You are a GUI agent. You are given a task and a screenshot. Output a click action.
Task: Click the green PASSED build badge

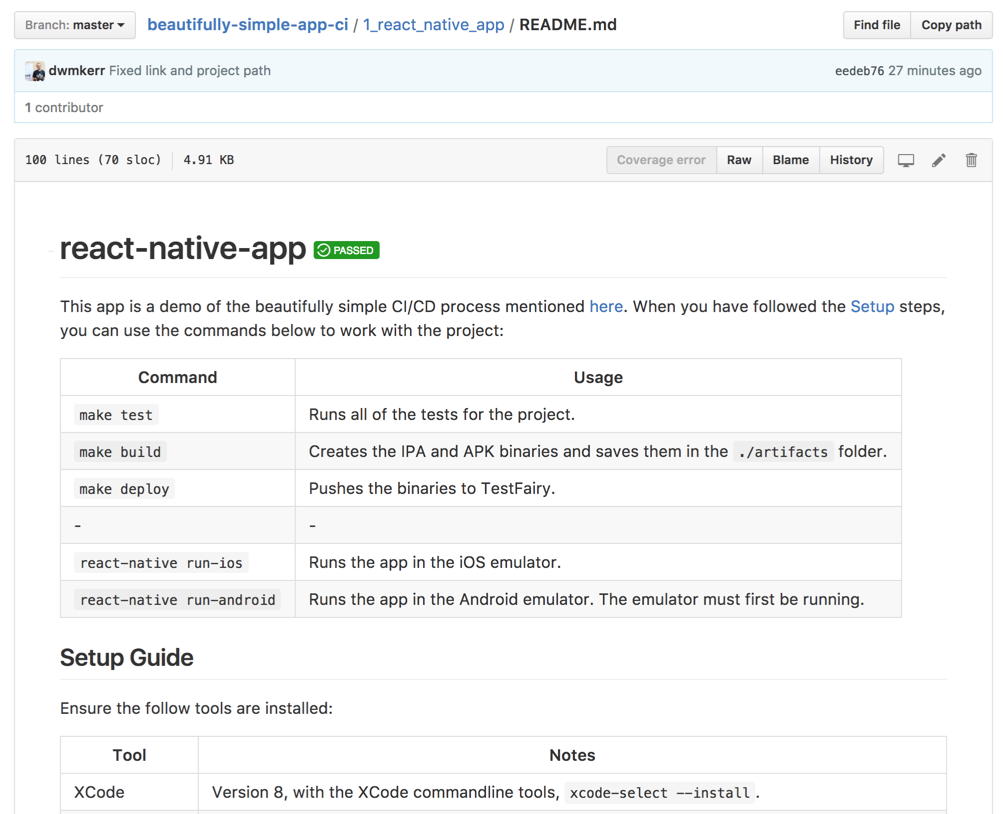pos(347,250)
